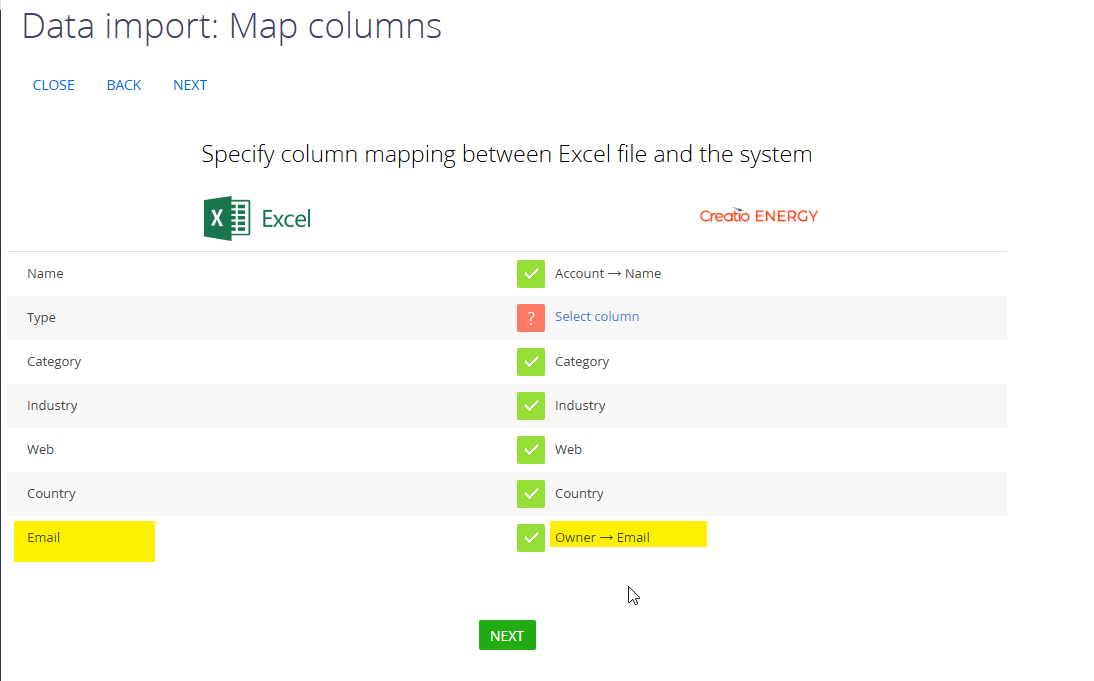
Task: Click the red question mark icon for Type
Action: tap(531, 318)
